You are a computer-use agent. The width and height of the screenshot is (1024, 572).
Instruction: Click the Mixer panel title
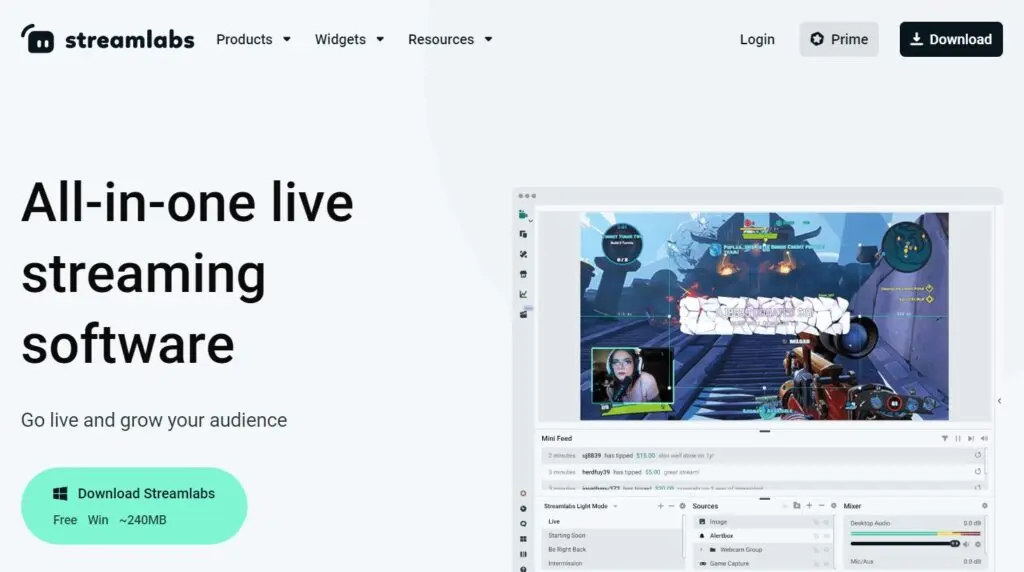[x=852, y=506]
